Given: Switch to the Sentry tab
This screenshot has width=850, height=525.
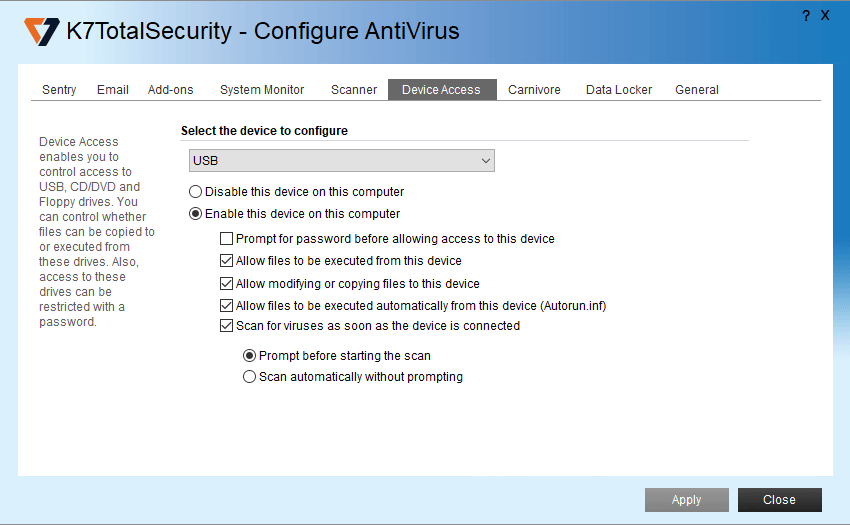Looking at the screenshot, I should 59,90.
